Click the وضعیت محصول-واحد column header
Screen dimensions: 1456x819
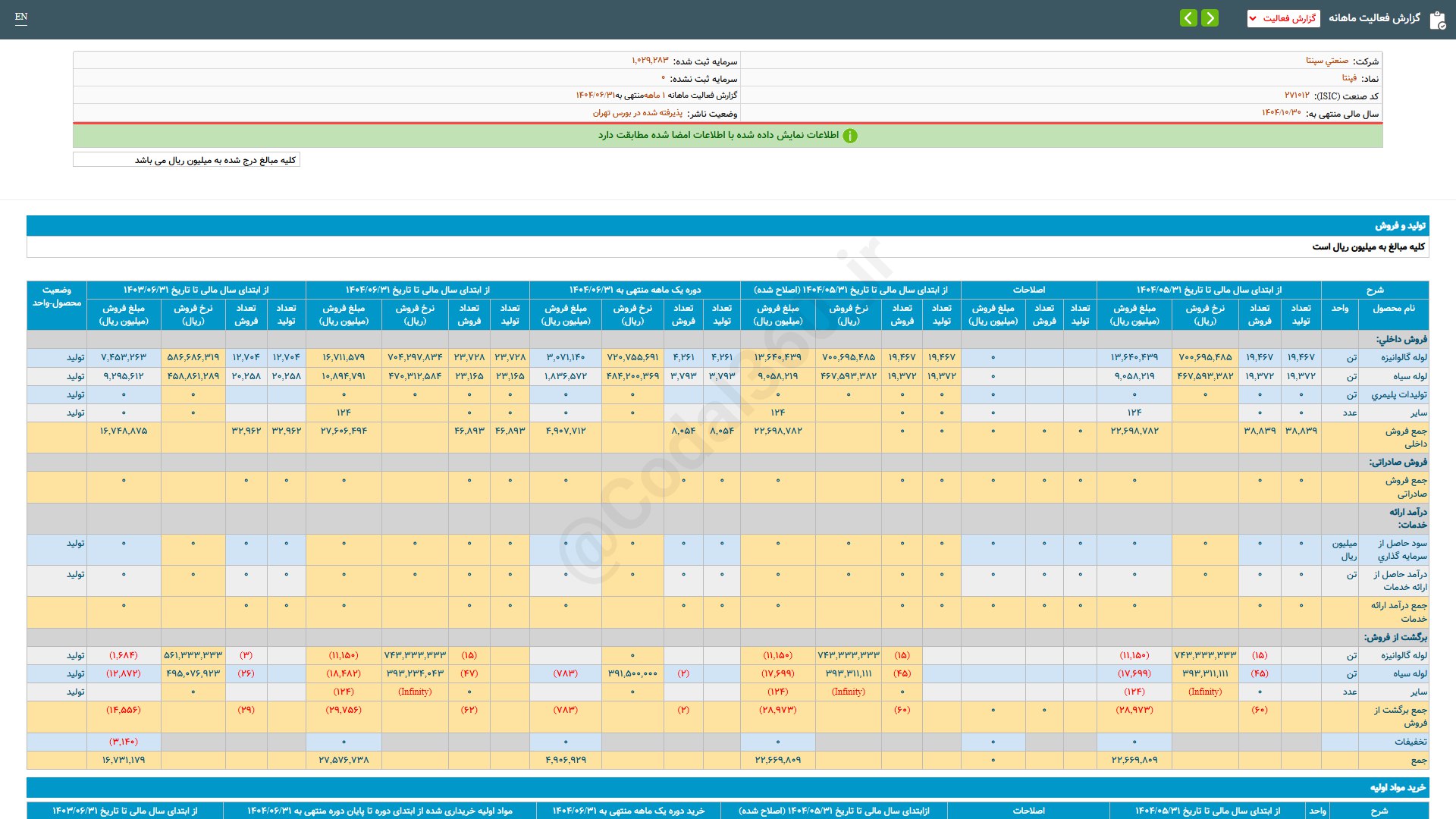pyautogui.click(x=57, y=297)
